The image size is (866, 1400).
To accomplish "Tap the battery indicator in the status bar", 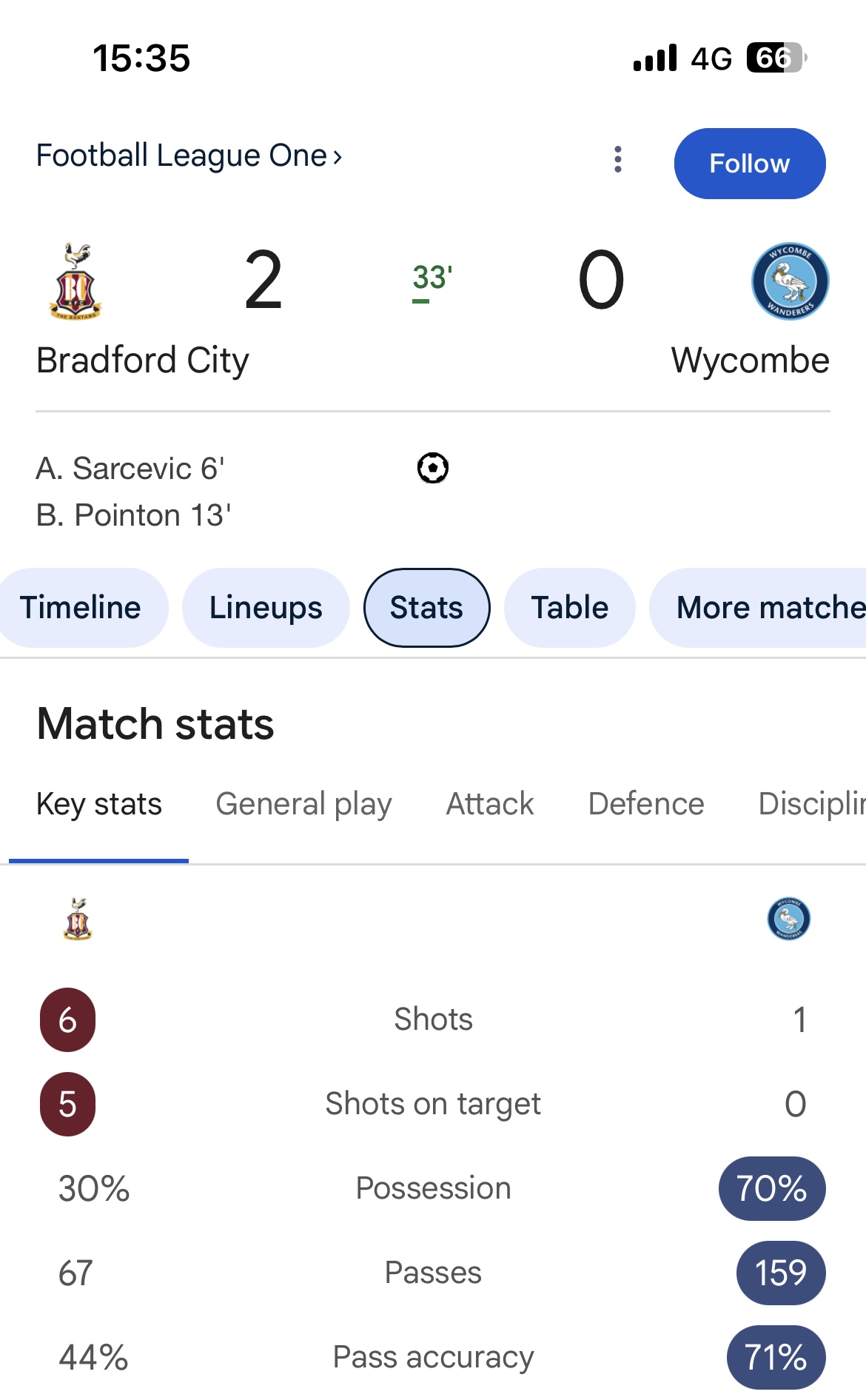I will point(775,58).
